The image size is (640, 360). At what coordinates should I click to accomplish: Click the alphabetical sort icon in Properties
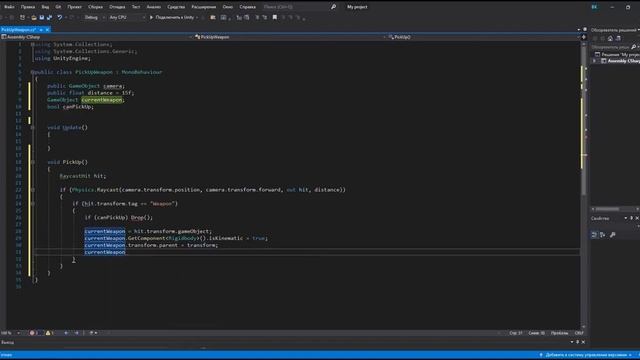pos(603,235)
